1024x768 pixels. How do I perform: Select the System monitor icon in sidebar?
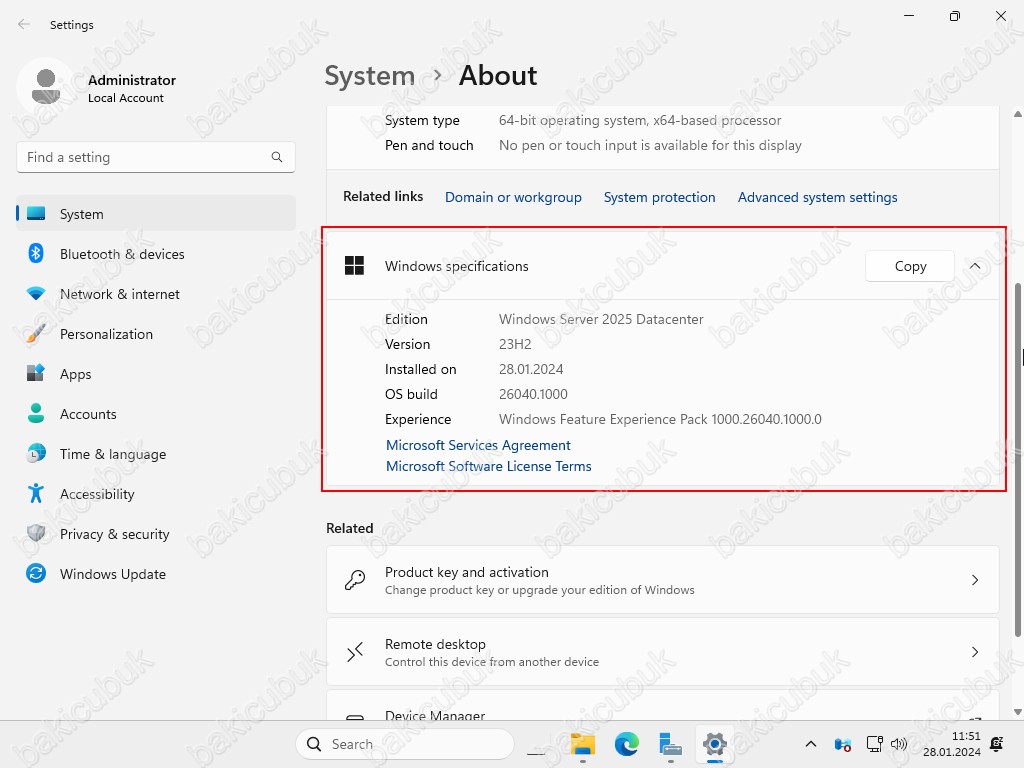click(x=36, y=214)
